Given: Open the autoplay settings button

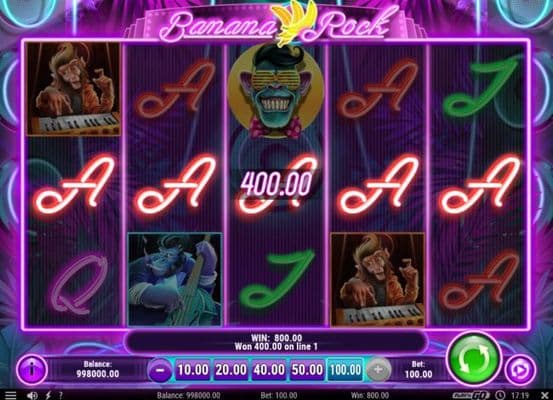Looking at the screenshot, I should [521, 370].
